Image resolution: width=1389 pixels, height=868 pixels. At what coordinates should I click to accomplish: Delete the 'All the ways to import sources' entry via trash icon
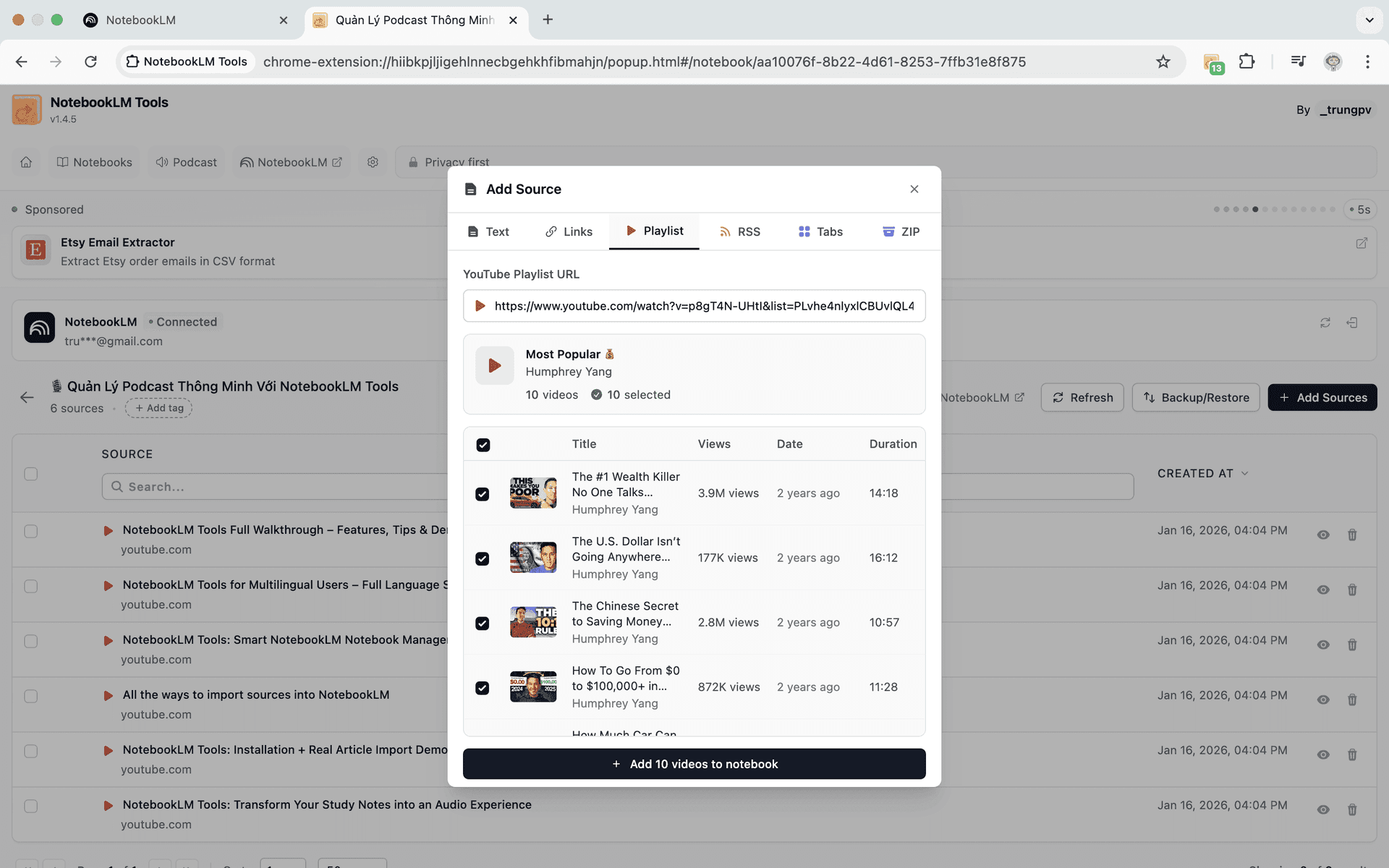click(x=1351, y=699)
